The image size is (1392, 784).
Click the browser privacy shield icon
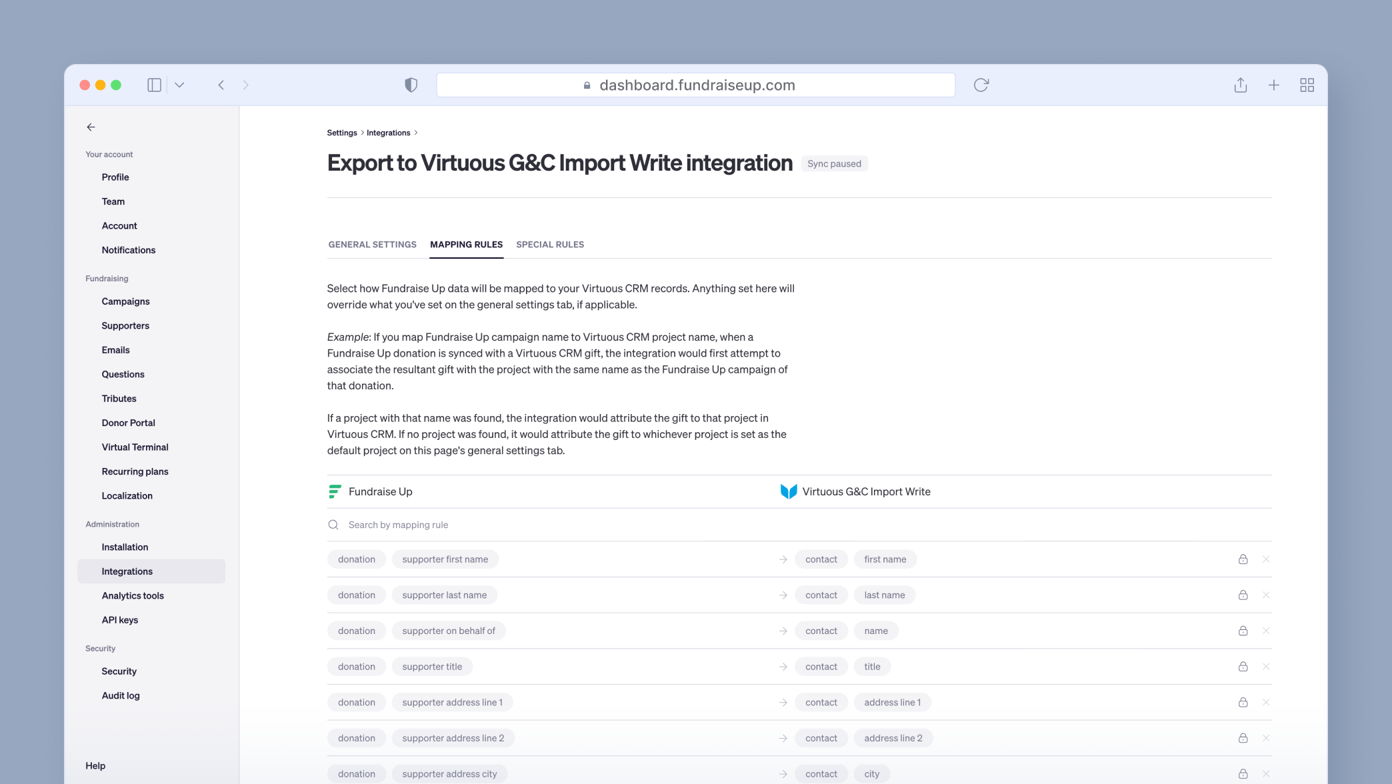411,85
